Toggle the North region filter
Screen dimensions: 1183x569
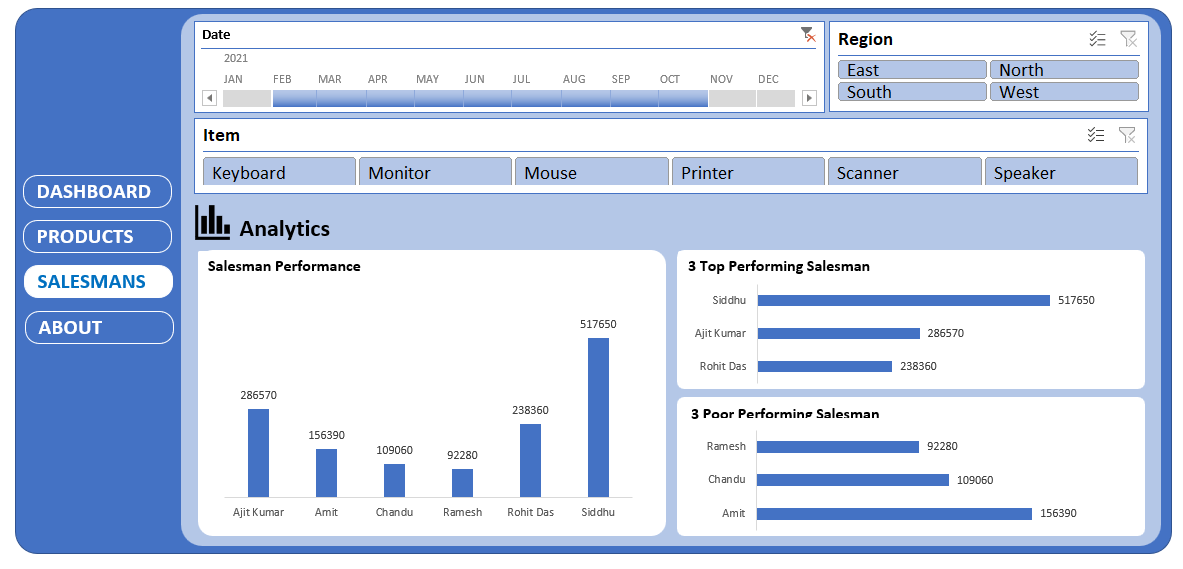point(1064,70)
